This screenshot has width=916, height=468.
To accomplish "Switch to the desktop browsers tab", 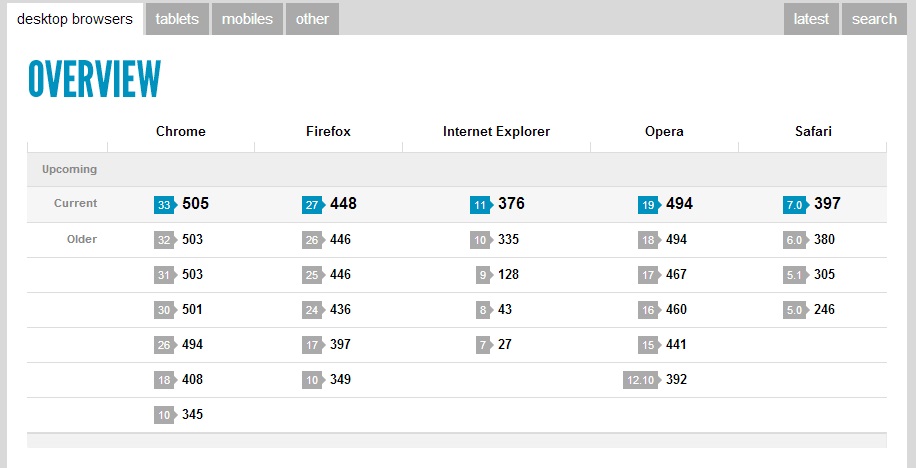I will click(x=75, y=19).
